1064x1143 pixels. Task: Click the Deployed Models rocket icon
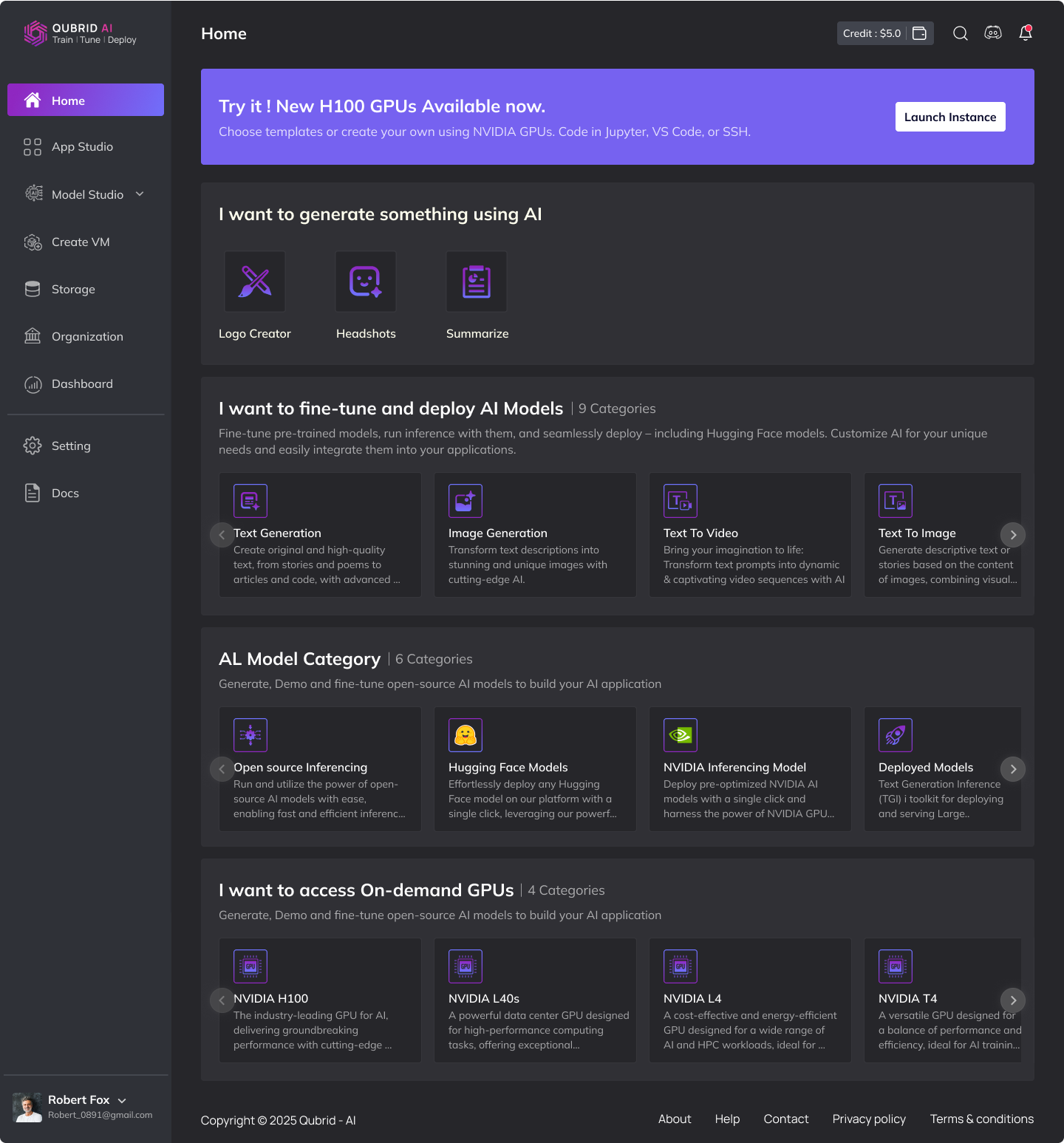click(x=896, y=735)
